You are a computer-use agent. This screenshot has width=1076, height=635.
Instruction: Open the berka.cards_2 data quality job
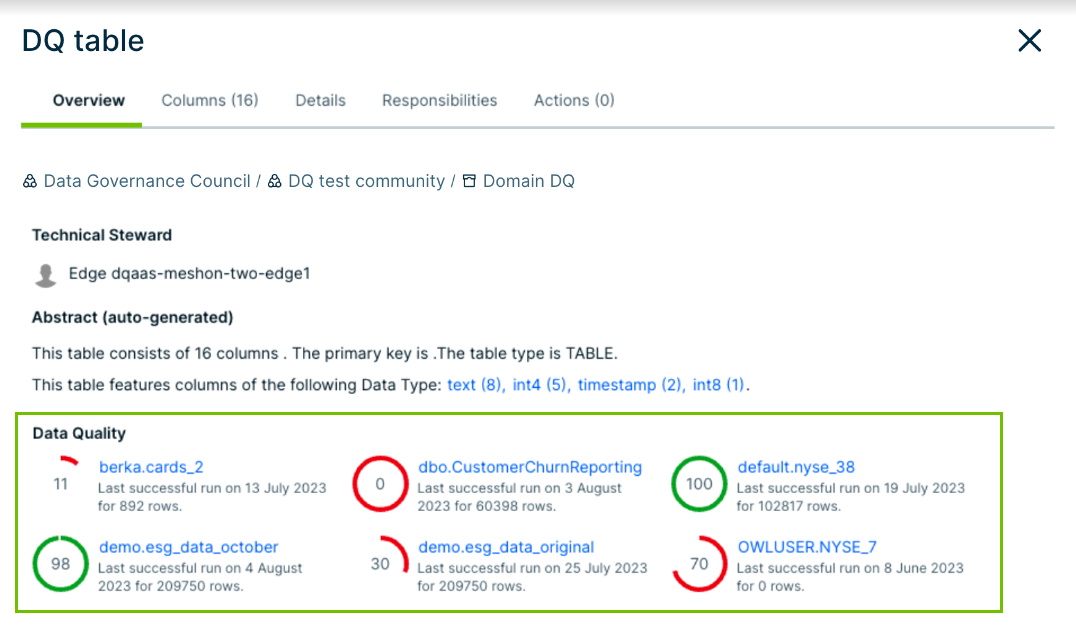tap(151, 467)
